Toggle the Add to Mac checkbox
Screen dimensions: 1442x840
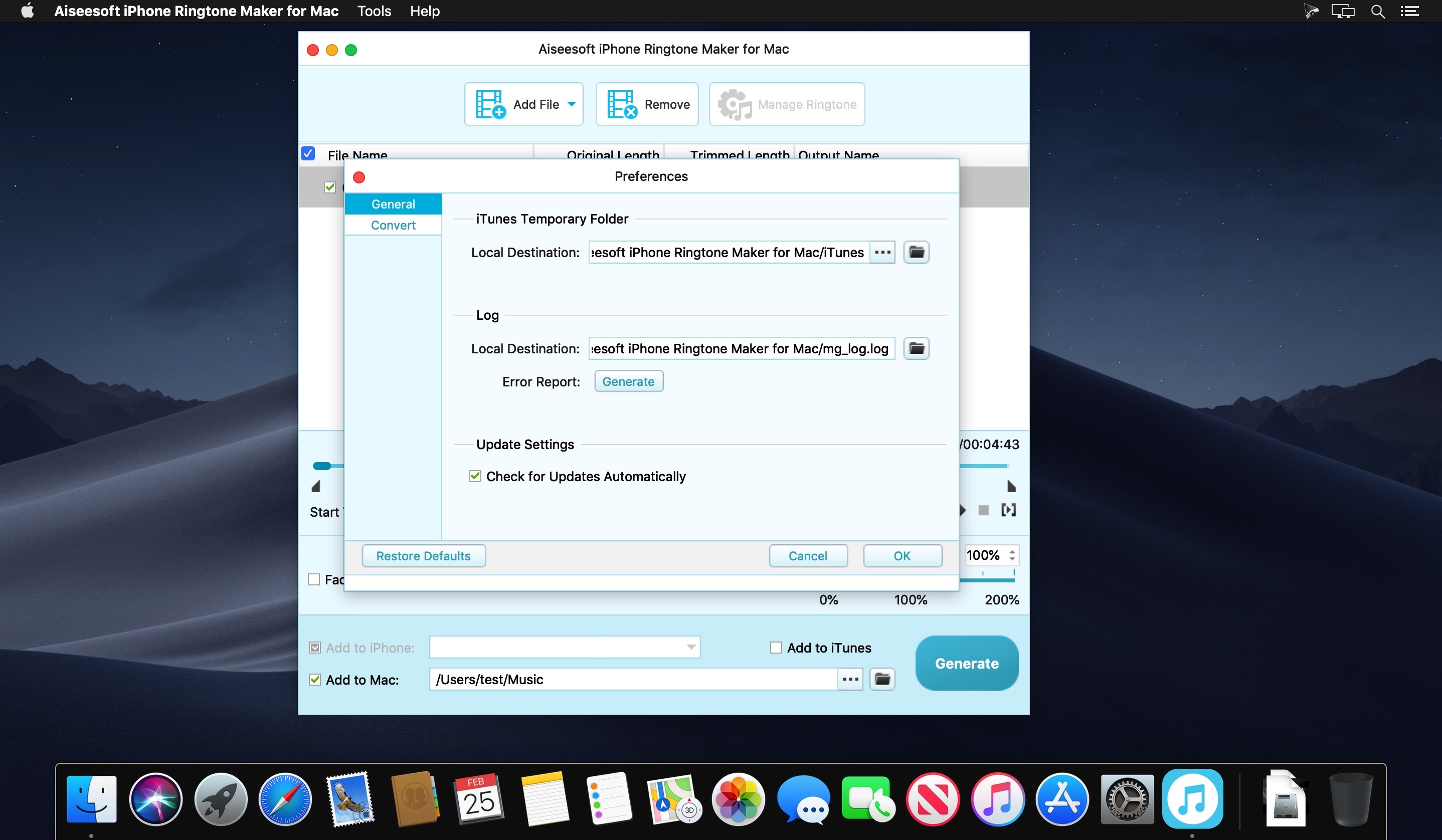315,679
